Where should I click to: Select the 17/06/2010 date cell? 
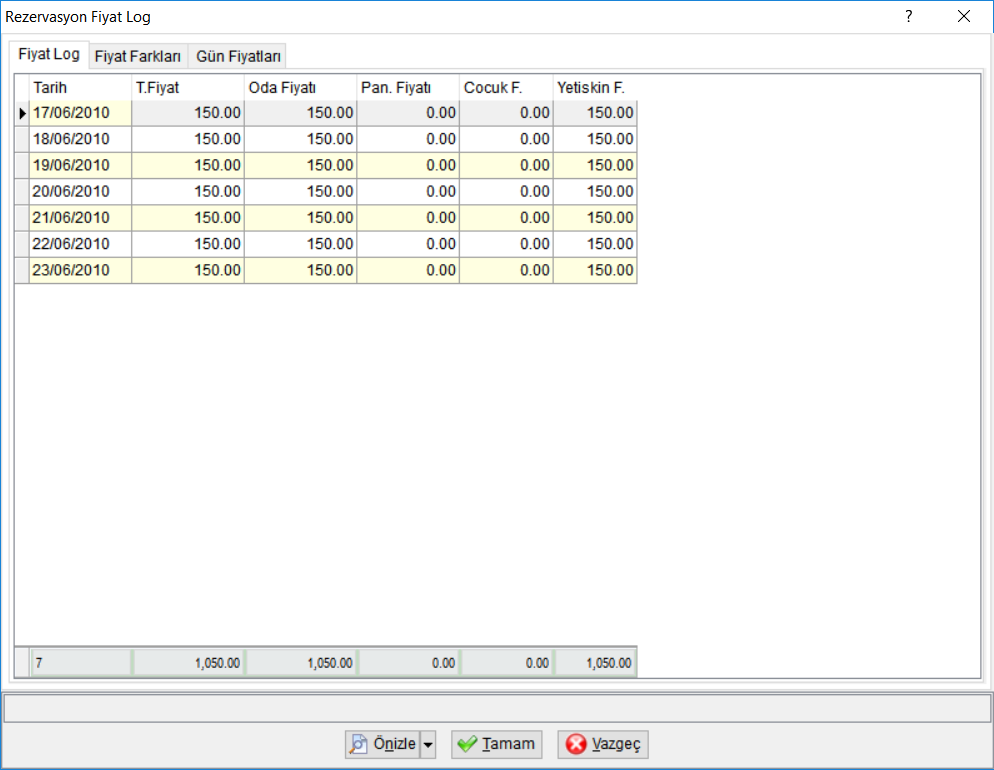(x=81, y=113)
